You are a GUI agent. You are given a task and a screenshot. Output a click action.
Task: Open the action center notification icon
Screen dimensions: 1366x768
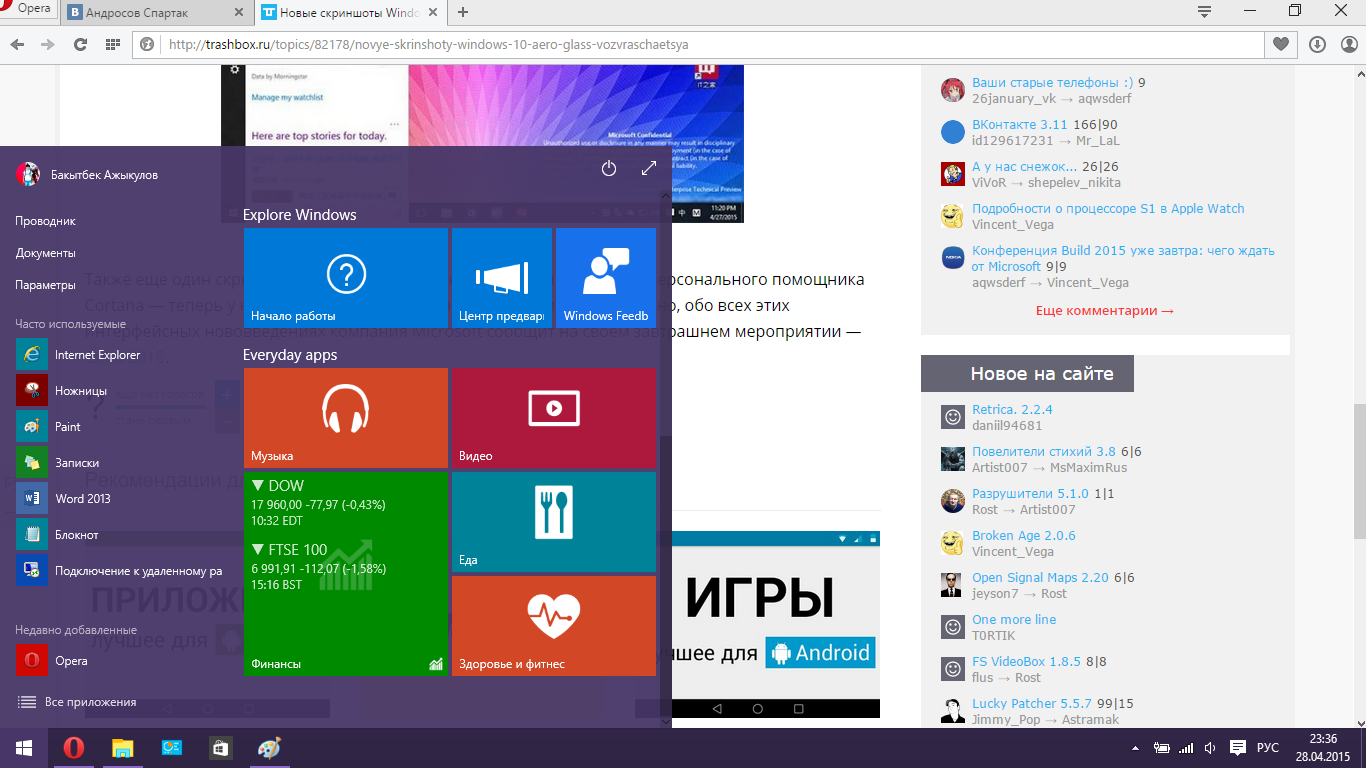[1237, 748]
